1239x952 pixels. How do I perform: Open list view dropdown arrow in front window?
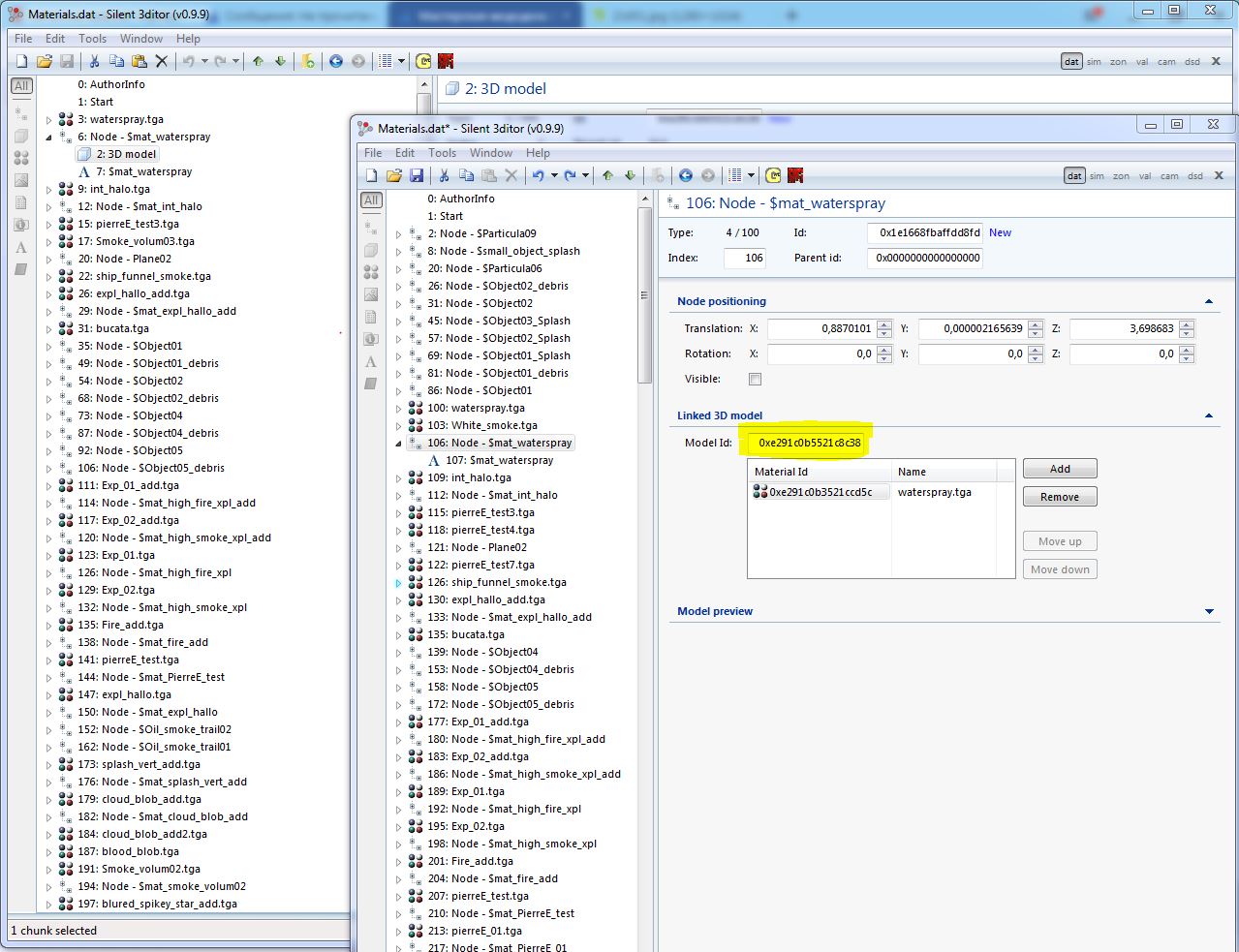(x=751, y=176)
